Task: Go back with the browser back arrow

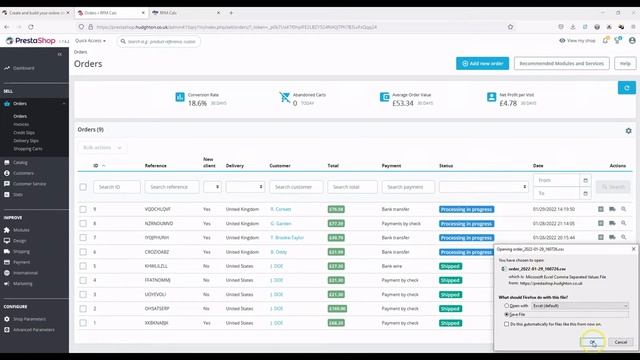Action: (7, 27)
